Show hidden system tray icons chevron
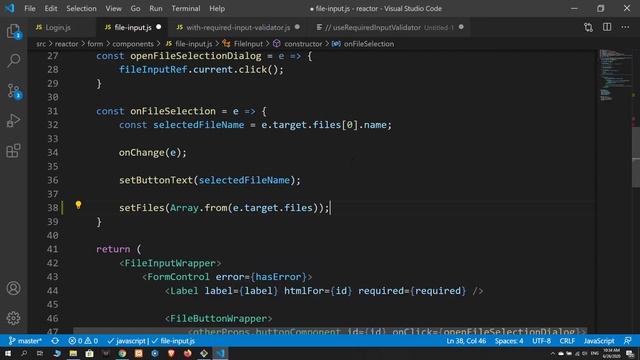The height and width of the screenshot is (360, 640). coord(553,353)
